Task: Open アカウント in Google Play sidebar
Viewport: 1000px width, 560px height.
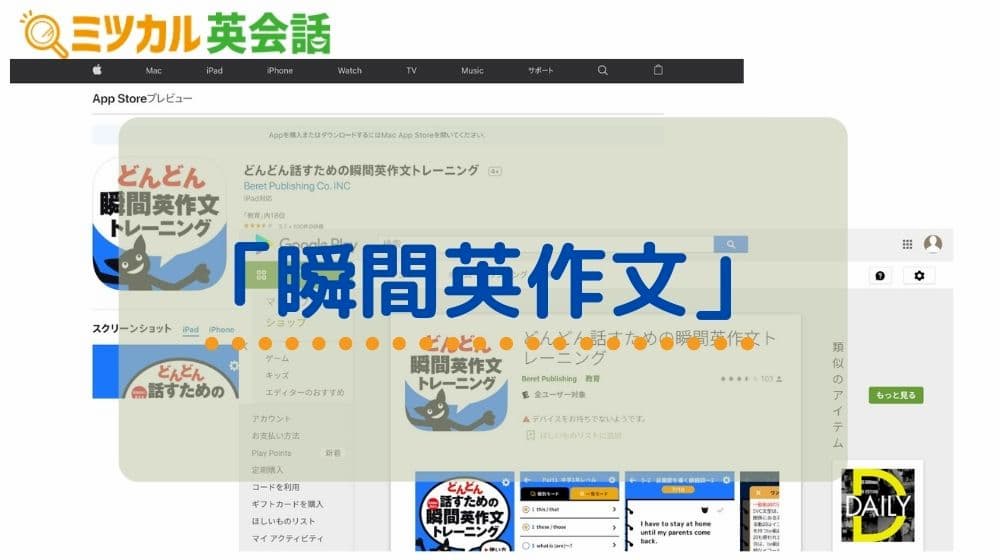Action: coord(271,419)
